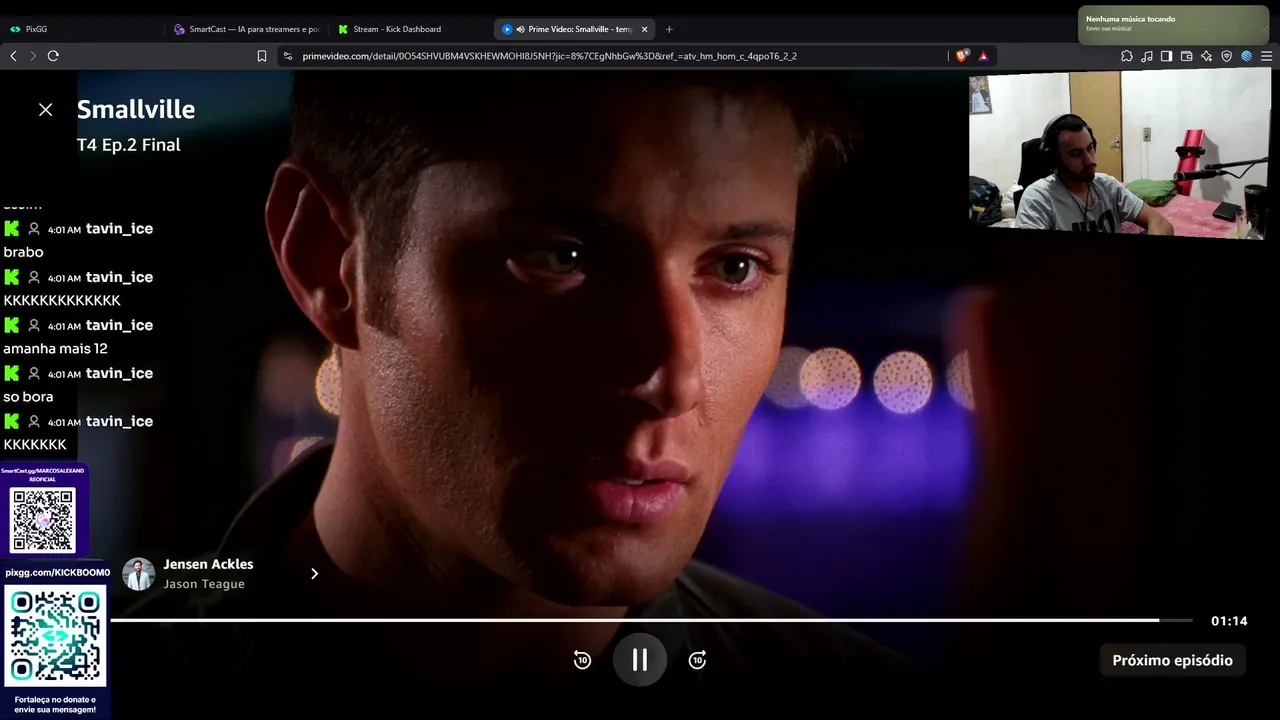Image resolution: width=1280 pixels, height=720 pixels.
Task: Switch to Stream - Kick Dashboard tab
Action: 410,29
